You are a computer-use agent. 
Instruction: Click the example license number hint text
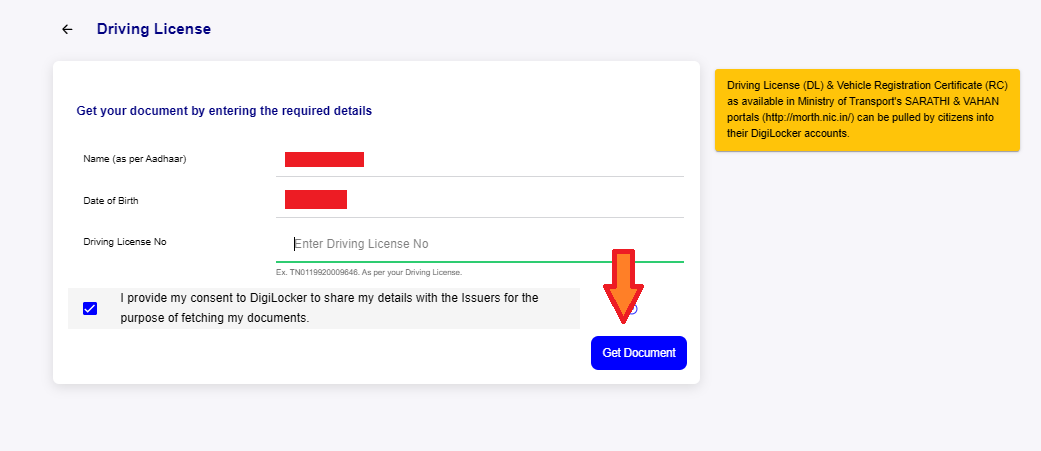(x=368, y=272)
